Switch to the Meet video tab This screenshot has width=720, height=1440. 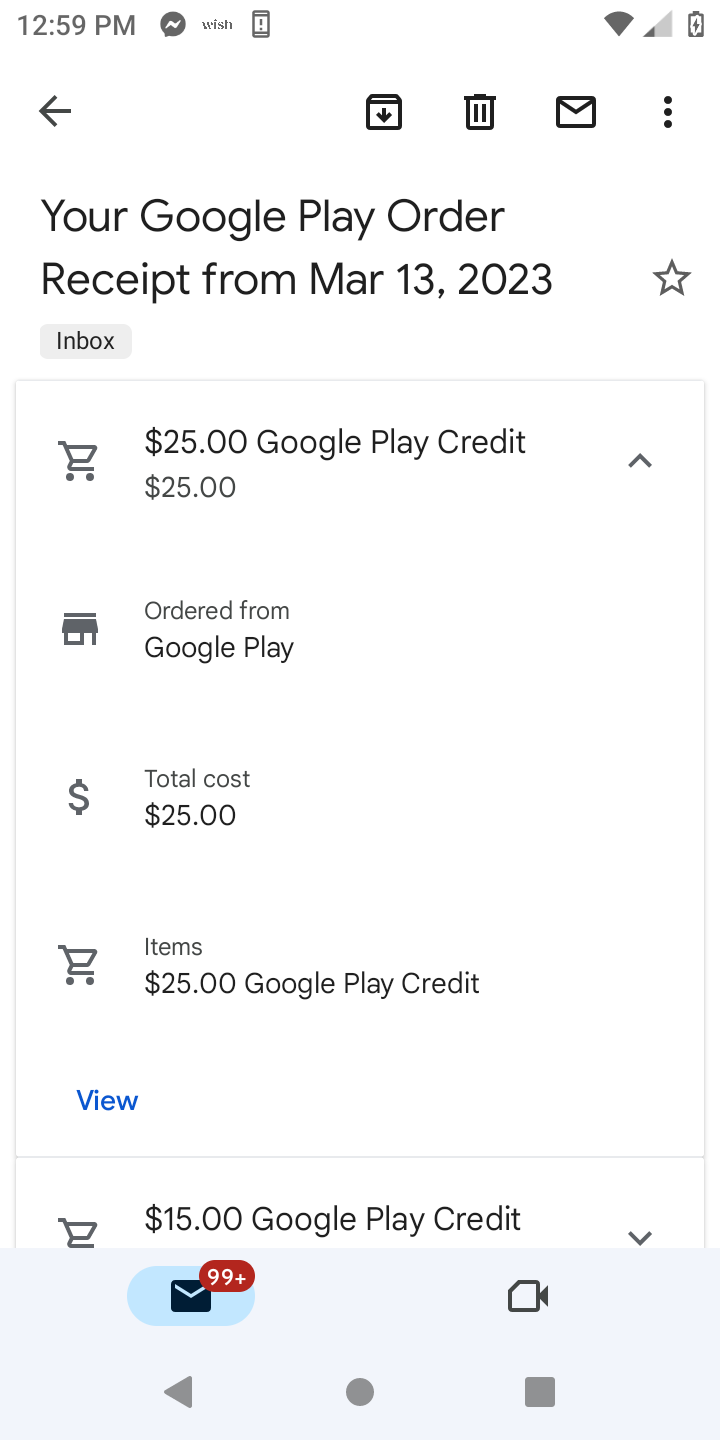point(528,1296)
